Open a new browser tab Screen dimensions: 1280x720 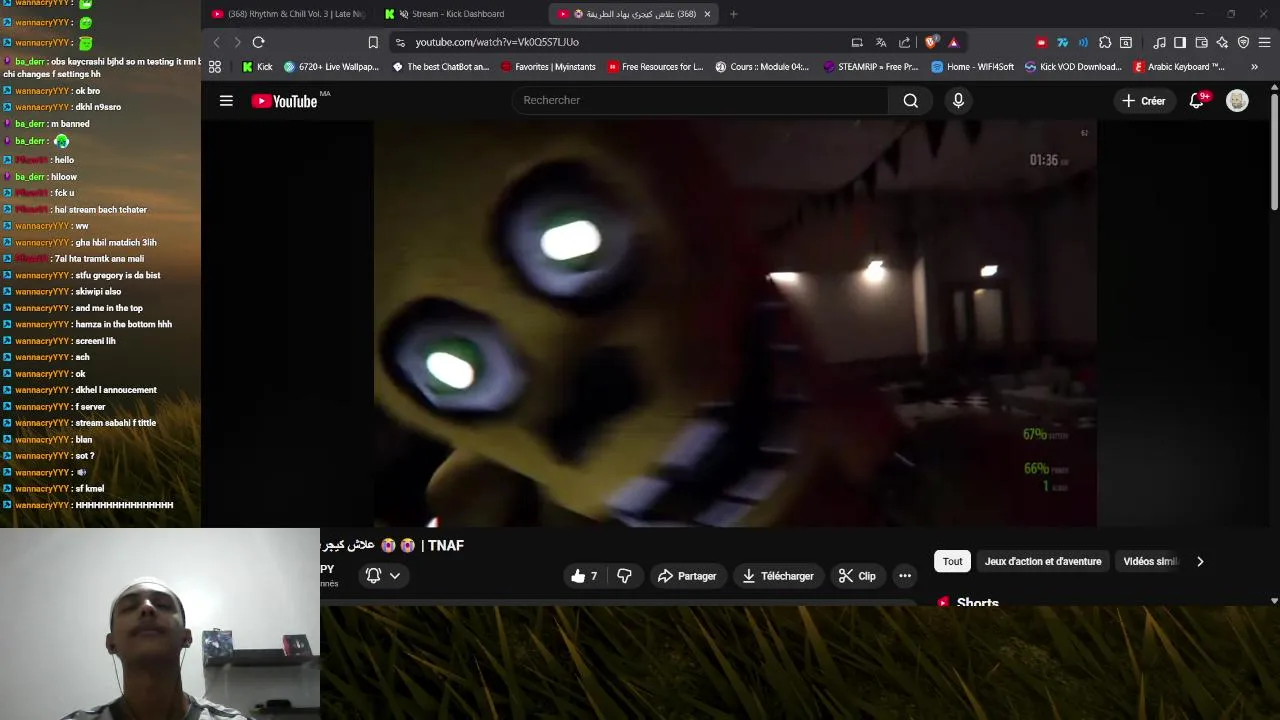coord(733,14)
